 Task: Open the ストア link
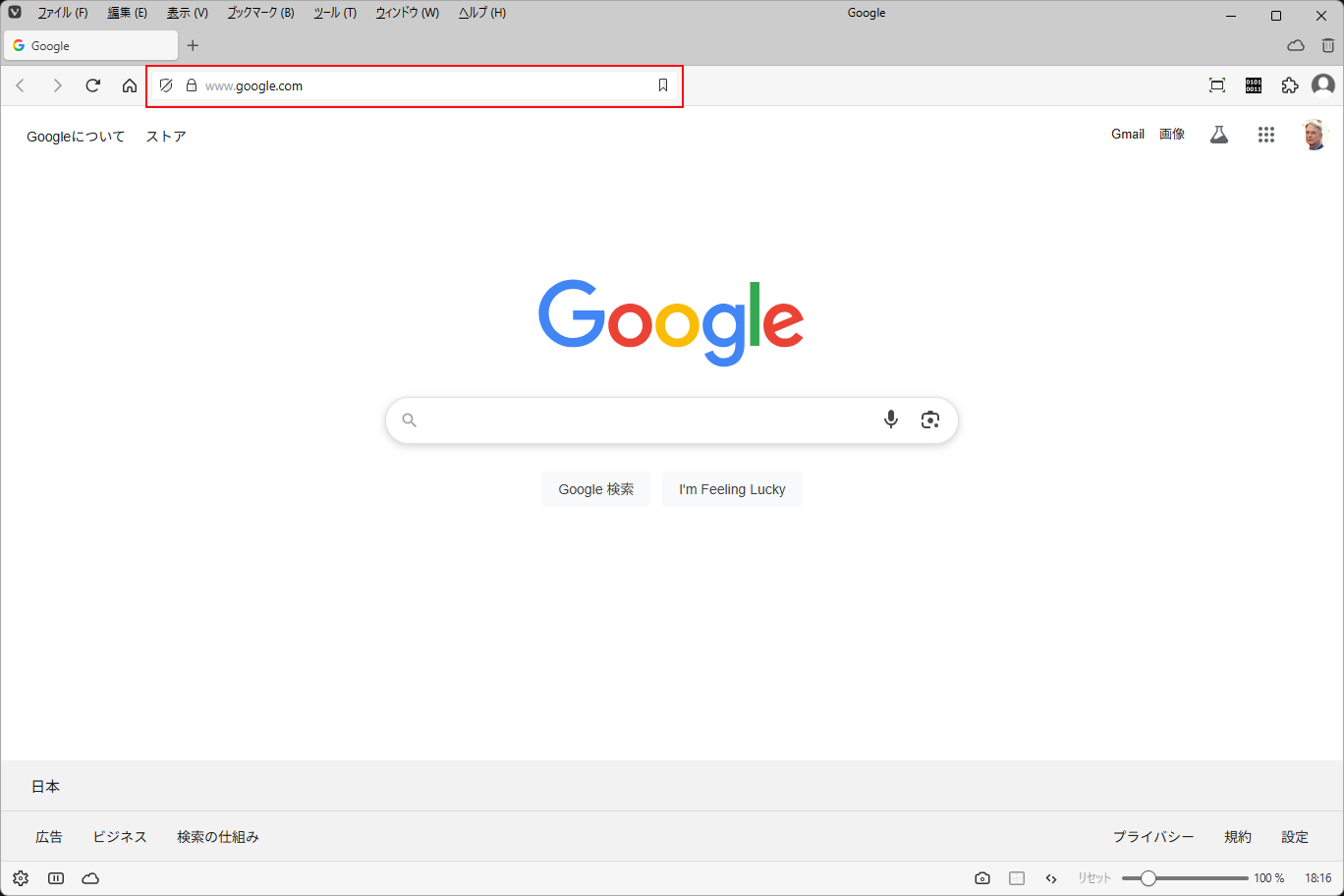[x=166, y=137]
